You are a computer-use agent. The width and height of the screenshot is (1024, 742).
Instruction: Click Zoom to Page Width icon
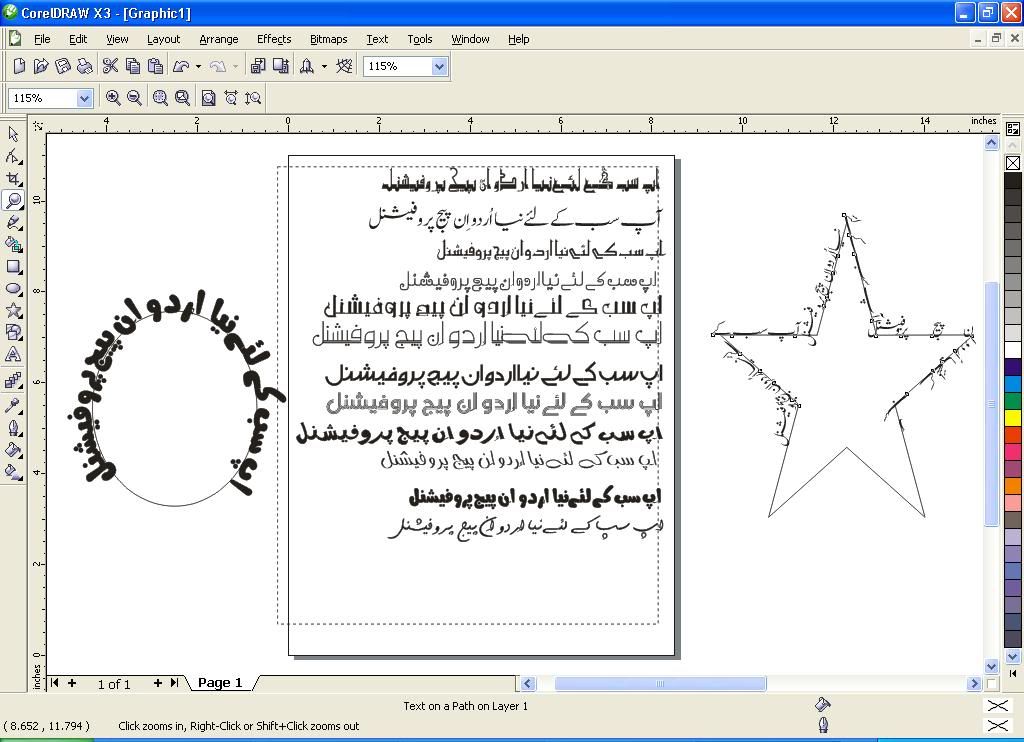231,98
